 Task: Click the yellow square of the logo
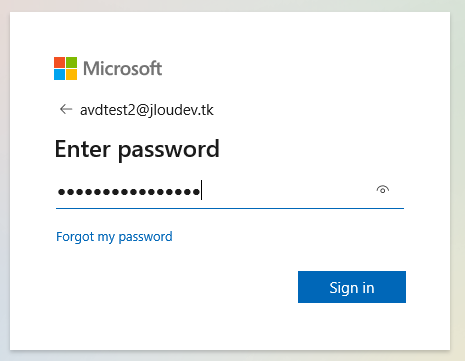pyautogui.click(x=71, y=74)
